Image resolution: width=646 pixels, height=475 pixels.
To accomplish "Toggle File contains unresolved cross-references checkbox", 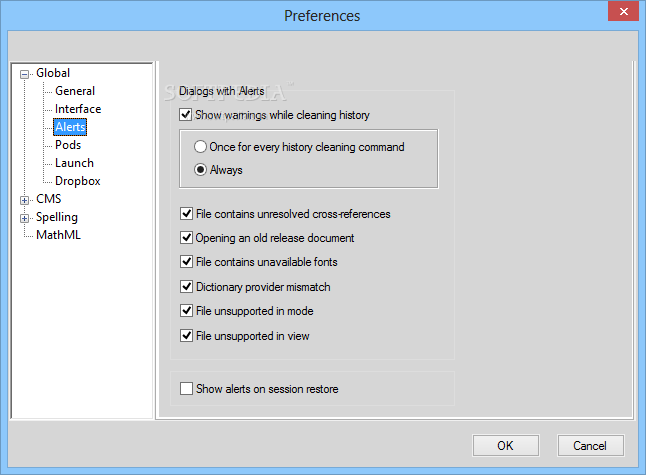I will [x=186, y=213].
